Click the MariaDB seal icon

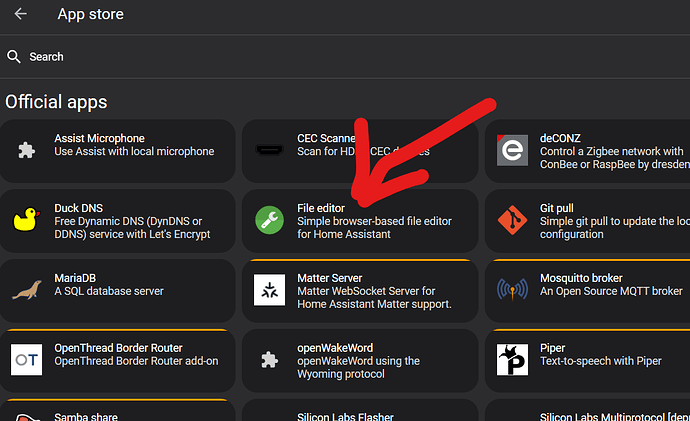click(x=26, y=290)
